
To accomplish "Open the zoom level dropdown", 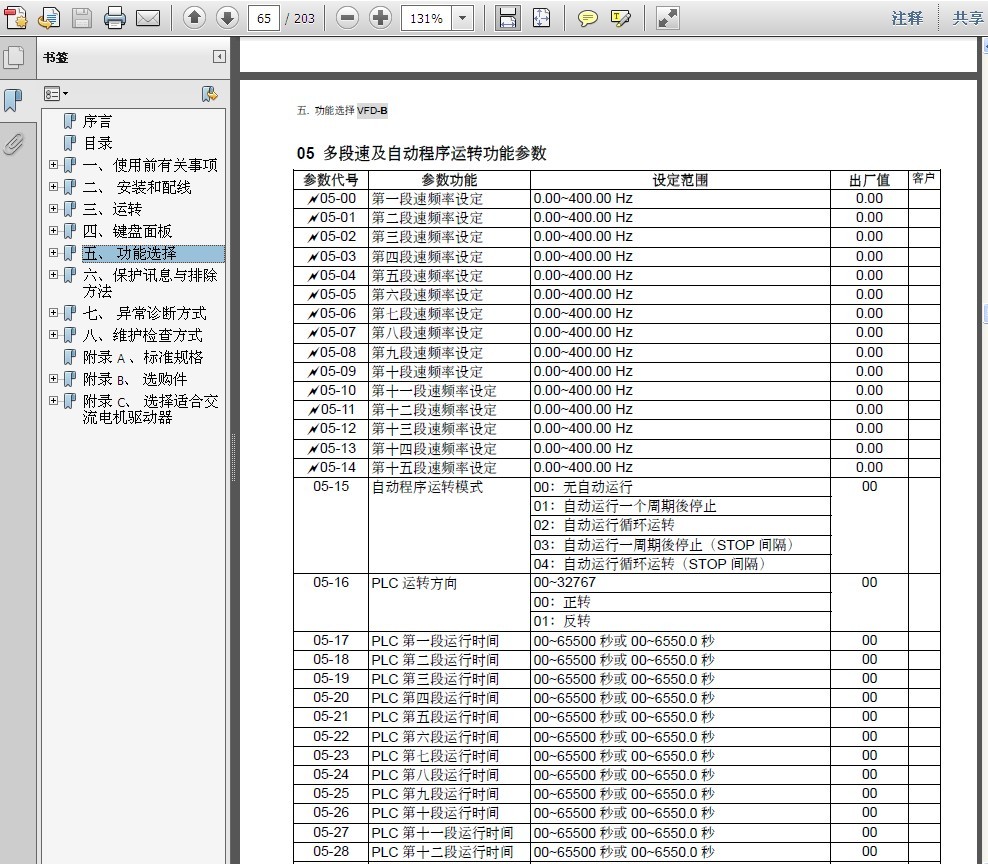I will (x=462, y=18).
